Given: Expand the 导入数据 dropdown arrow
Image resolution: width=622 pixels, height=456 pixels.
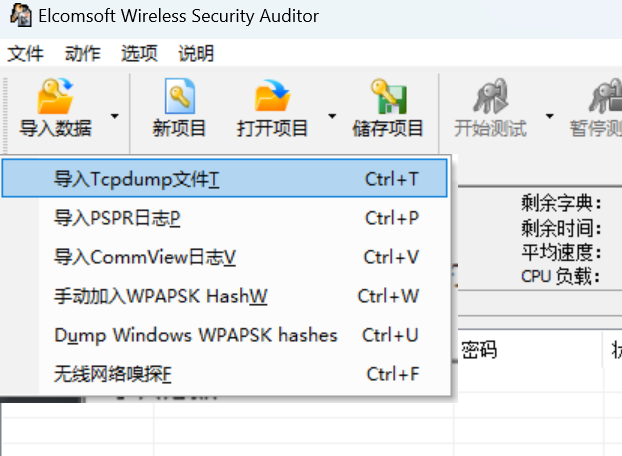Looking at the screenshot, I should [x=115, y=116].
